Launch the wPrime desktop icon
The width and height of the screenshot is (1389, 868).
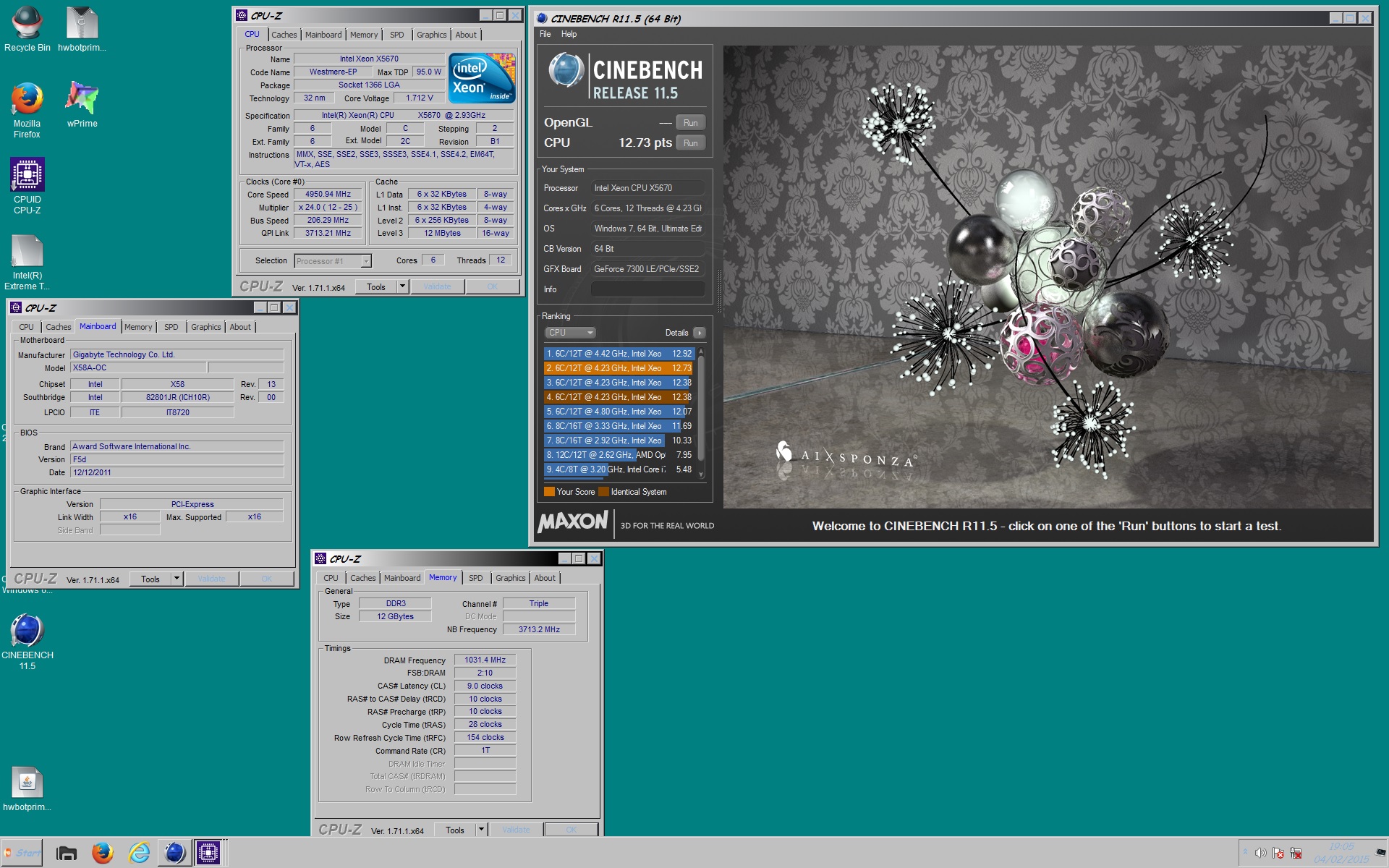point(82,105)
